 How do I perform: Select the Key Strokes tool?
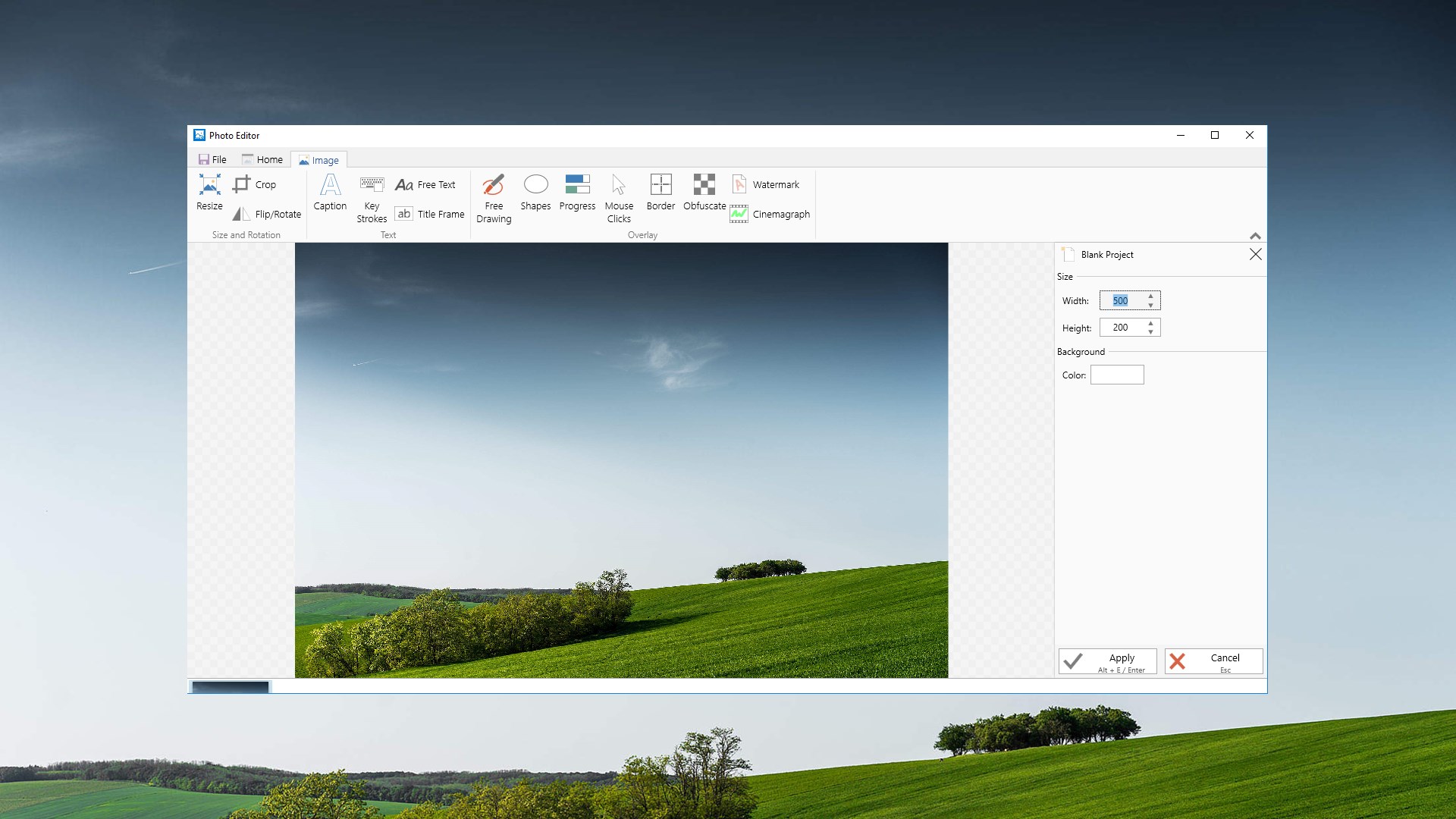pyautogui.click(x=372, y=197)
